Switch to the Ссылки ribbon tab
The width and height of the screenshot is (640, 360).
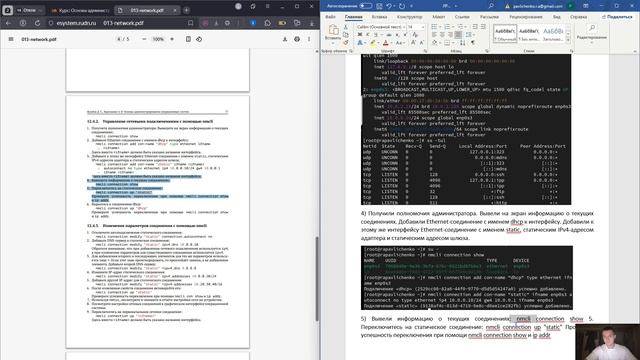[462, 17]
